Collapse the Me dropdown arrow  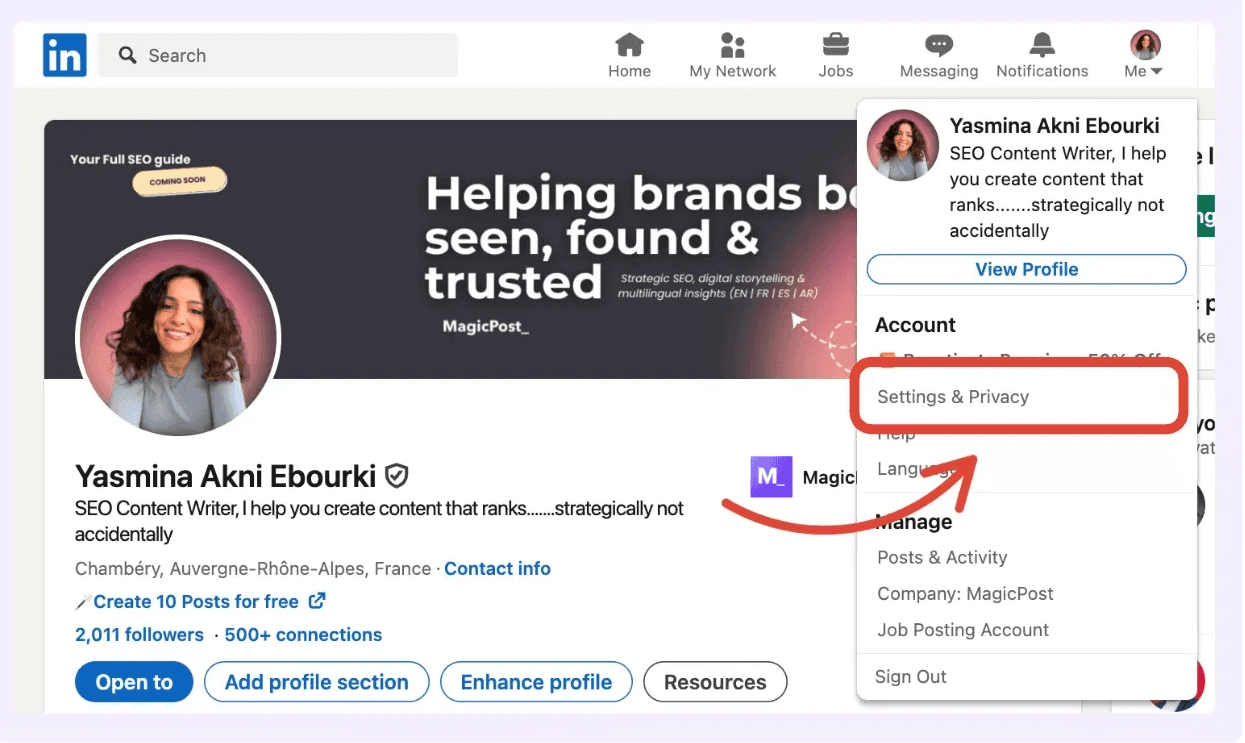click(1157, 72)
